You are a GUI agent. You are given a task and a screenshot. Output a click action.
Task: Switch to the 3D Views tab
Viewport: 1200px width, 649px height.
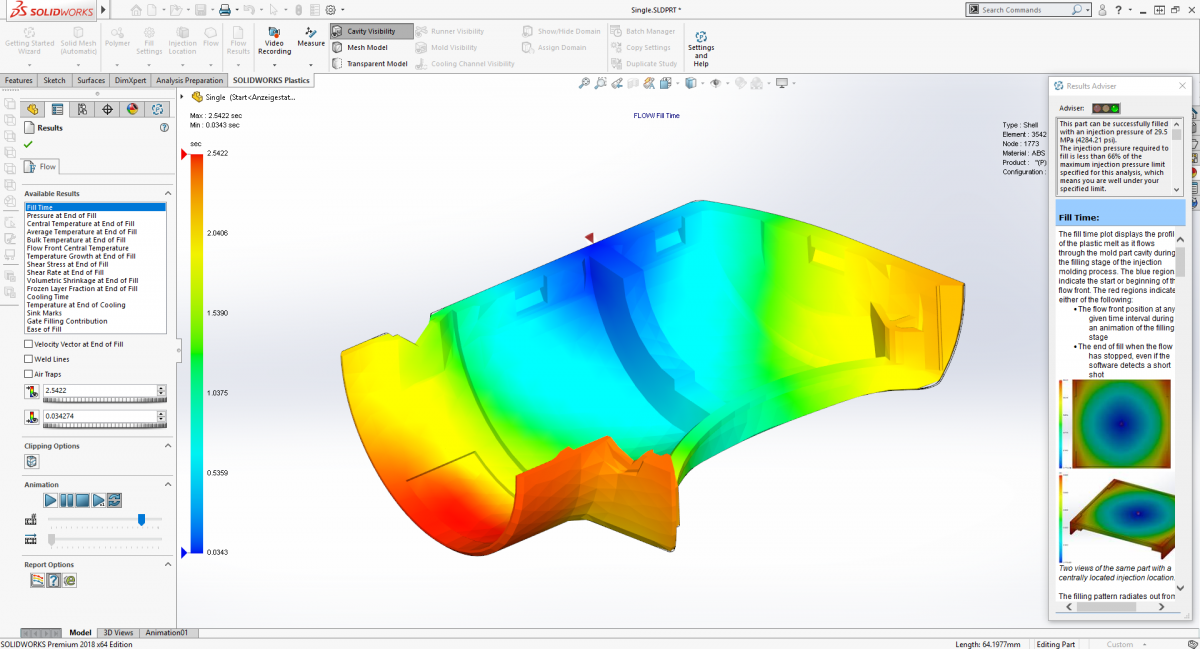(118, 633)
